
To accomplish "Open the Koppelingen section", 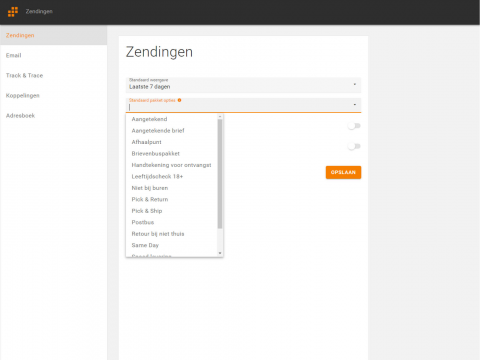I will tap(53, 95).
